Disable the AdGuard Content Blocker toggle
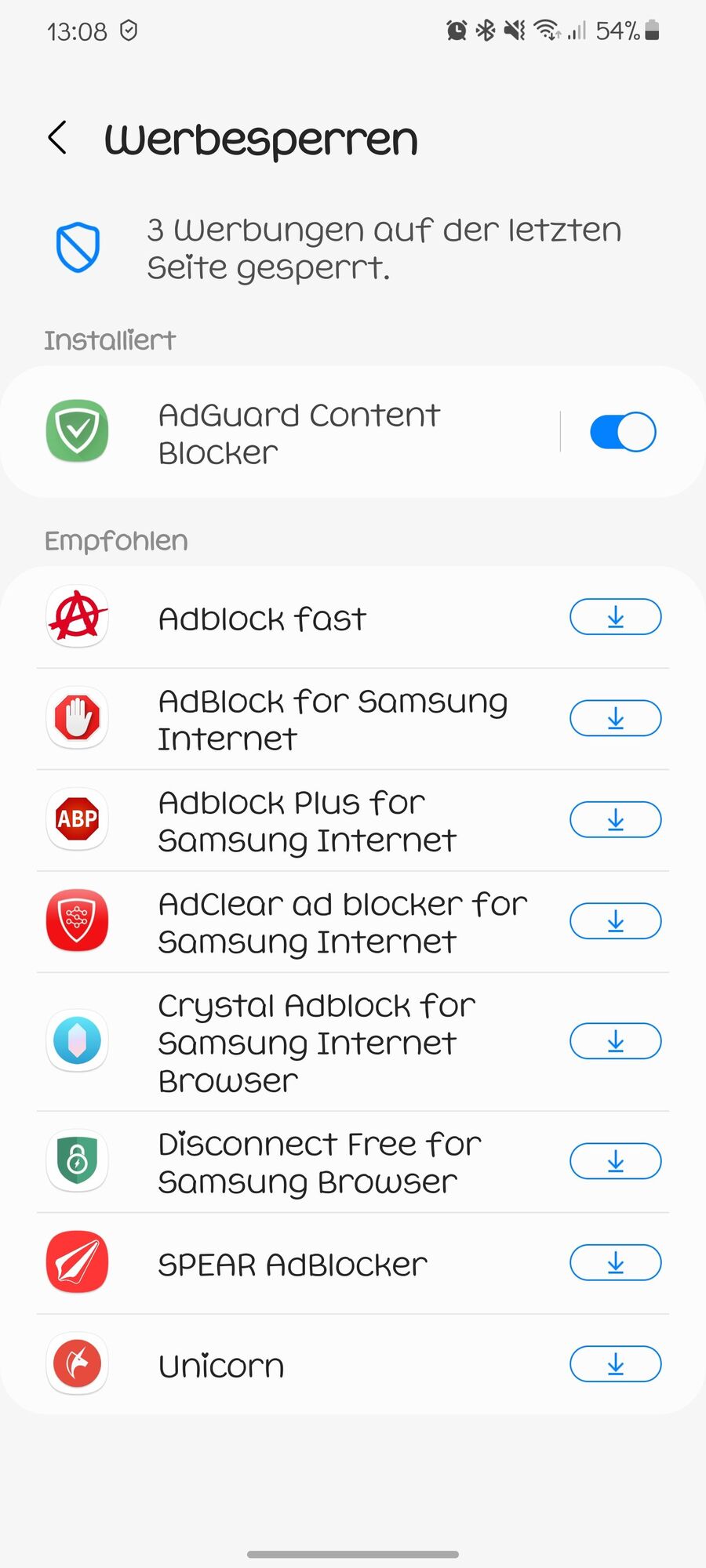Viewport: 706px width, 1568px height. pos(623,432)
